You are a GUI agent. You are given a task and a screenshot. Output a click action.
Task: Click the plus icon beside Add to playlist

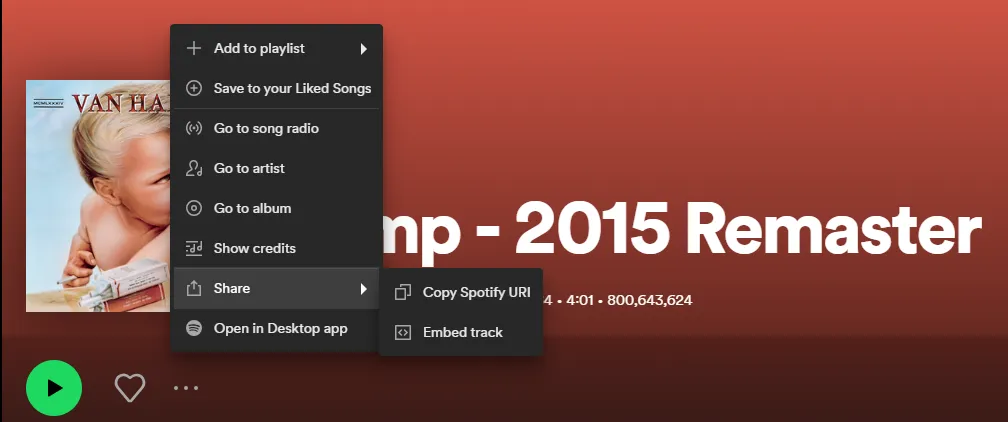(194, 48)
